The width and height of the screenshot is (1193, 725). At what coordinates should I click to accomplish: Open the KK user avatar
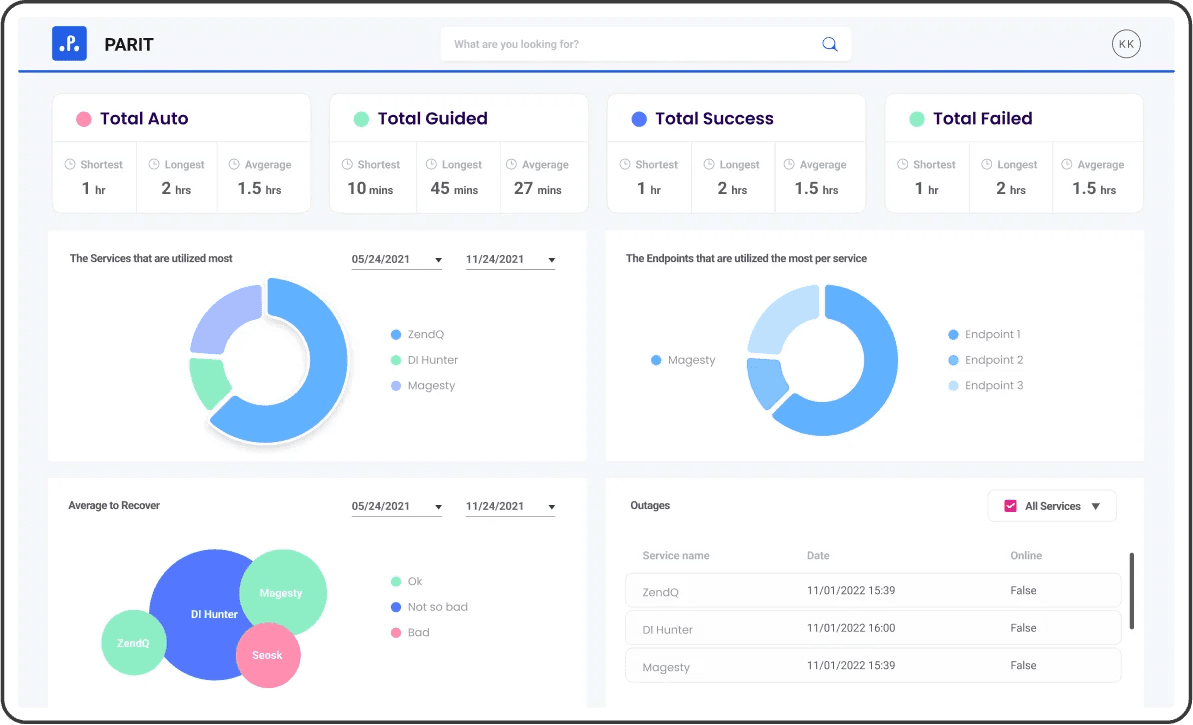tap(1126, 44)
